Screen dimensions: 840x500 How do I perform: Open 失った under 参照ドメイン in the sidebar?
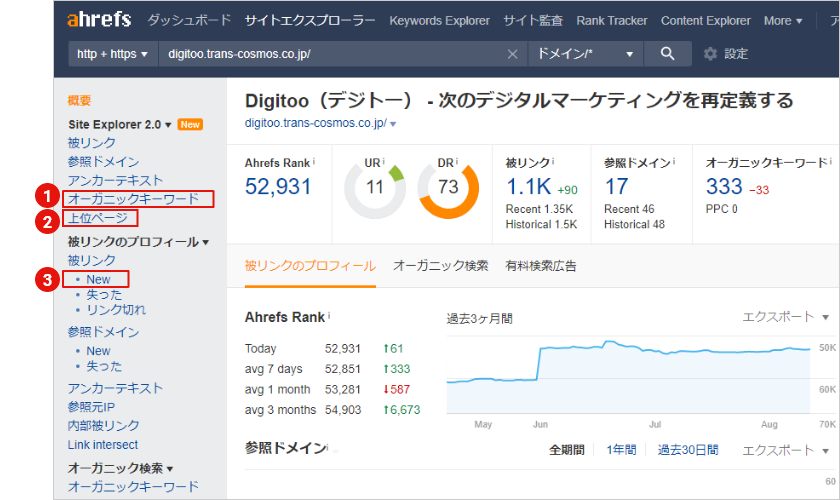point(104,367)
